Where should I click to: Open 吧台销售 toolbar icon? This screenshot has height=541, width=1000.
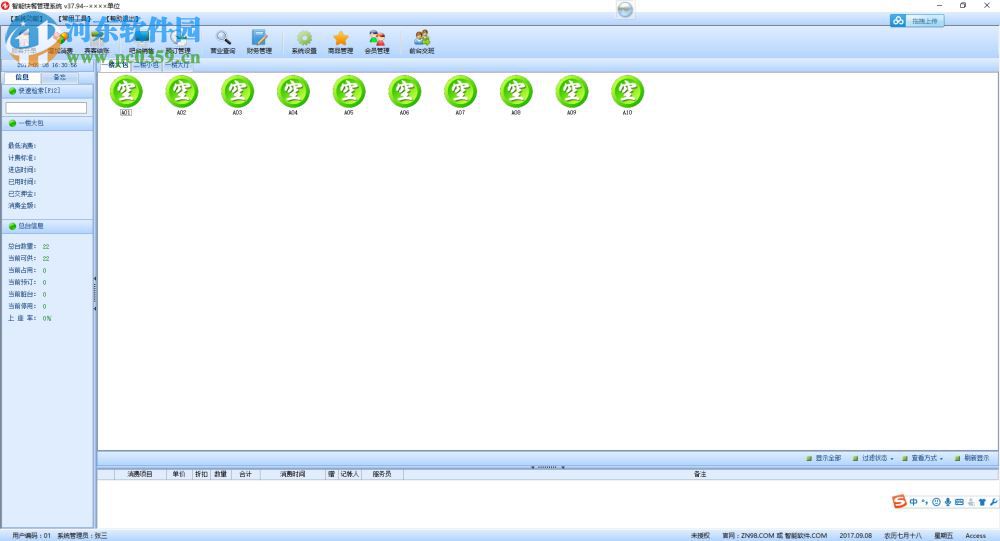[x=141, y=41]
